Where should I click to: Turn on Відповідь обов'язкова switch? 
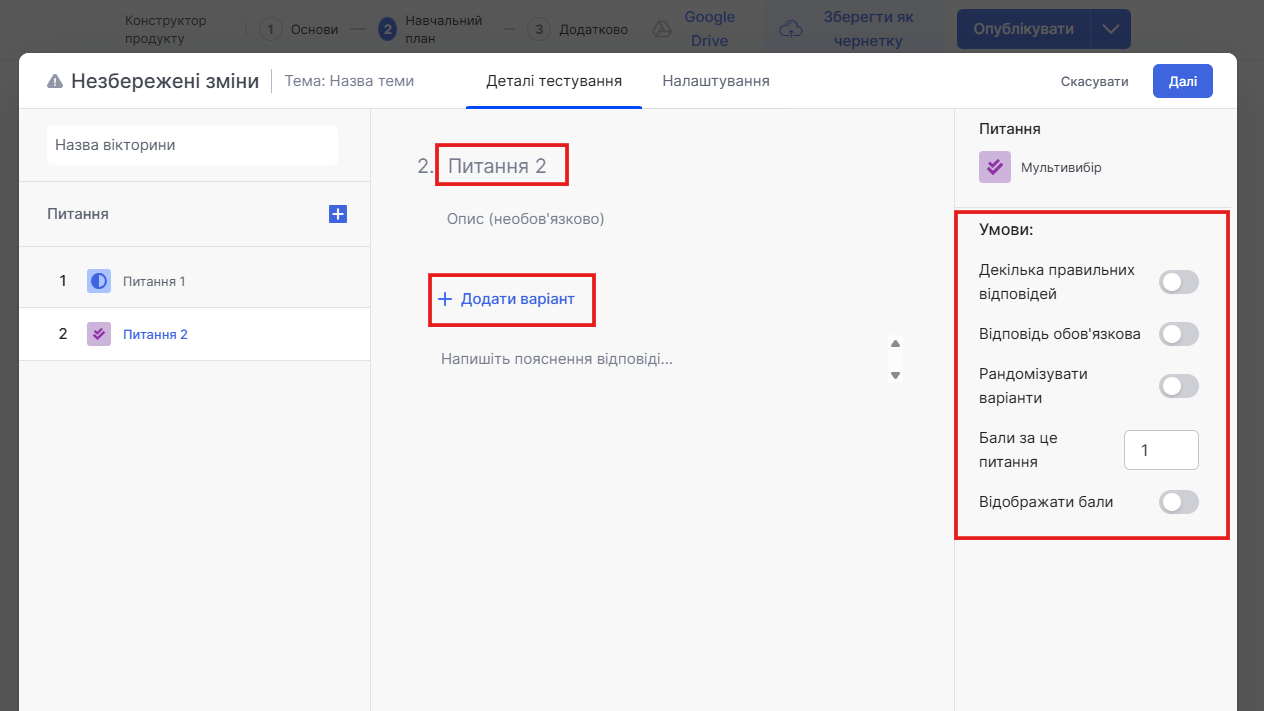tap(1178, 334)
